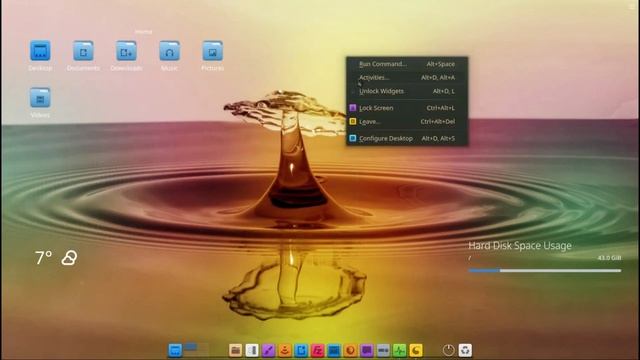Open Configure Desktop menu entry
This screenshot has height=360, width=640.
(407, 139)
